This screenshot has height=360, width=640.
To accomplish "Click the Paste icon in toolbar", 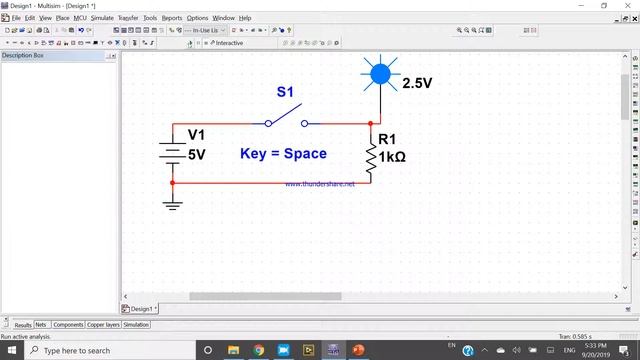I will [x=71, y=30].
